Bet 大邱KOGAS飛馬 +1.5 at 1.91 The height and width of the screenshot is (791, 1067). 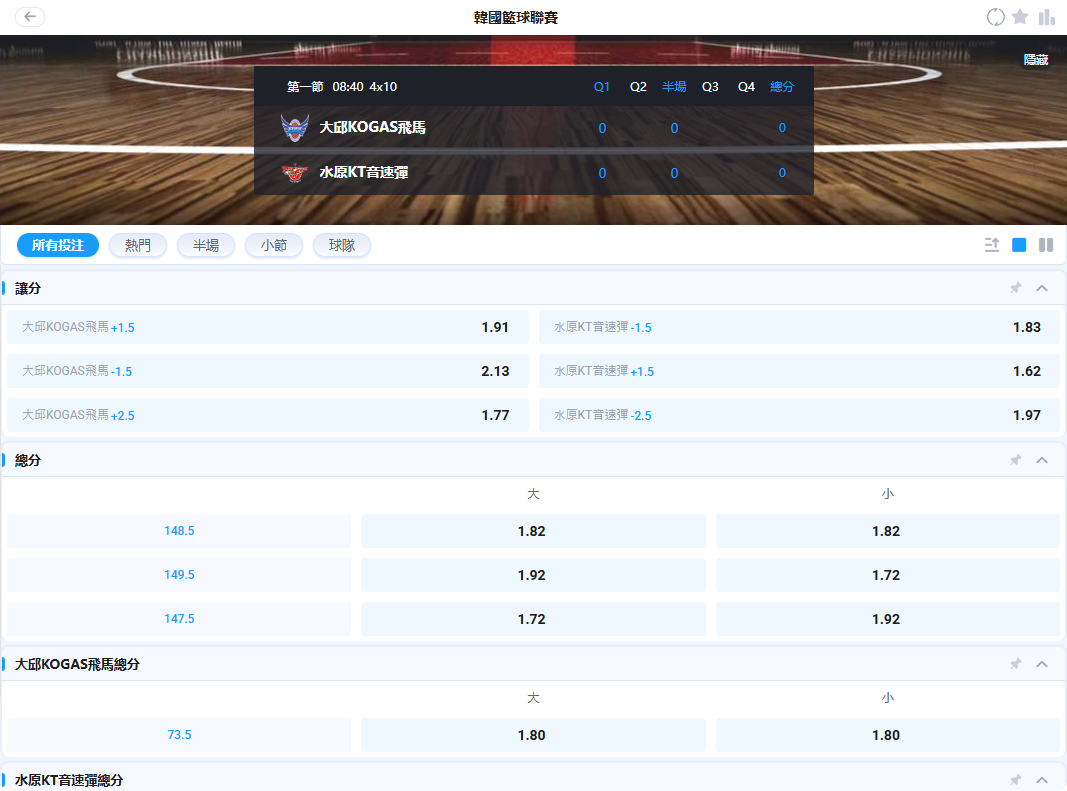click(267, 327)
